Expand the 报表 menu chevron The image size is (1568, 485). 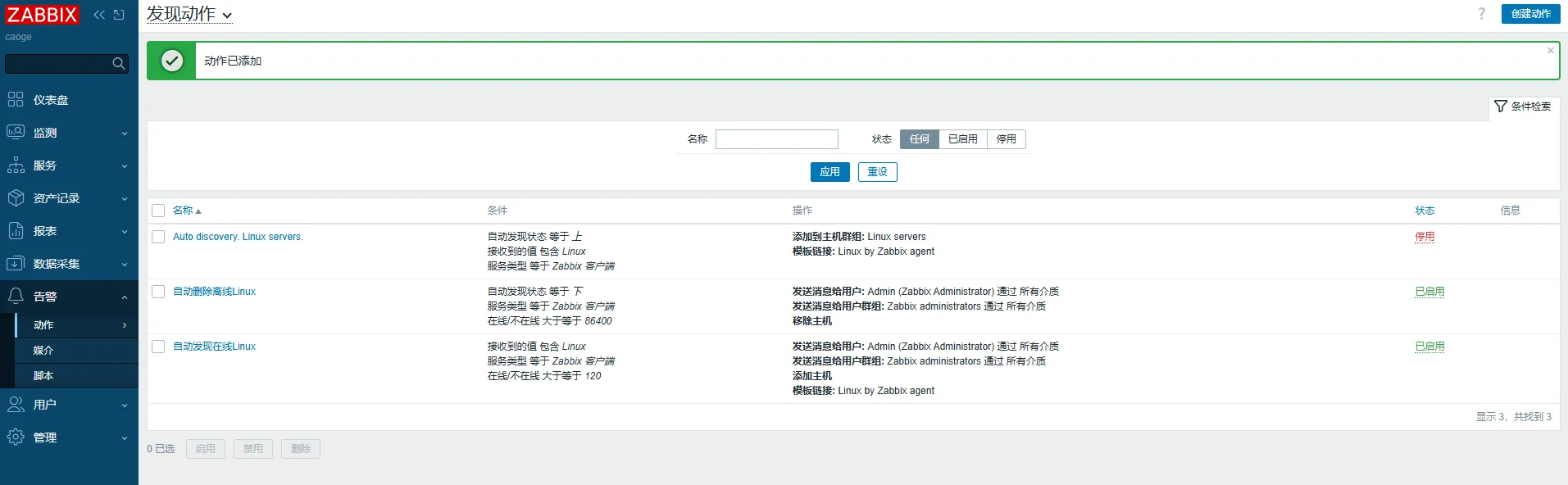click(x=125, y=232)
